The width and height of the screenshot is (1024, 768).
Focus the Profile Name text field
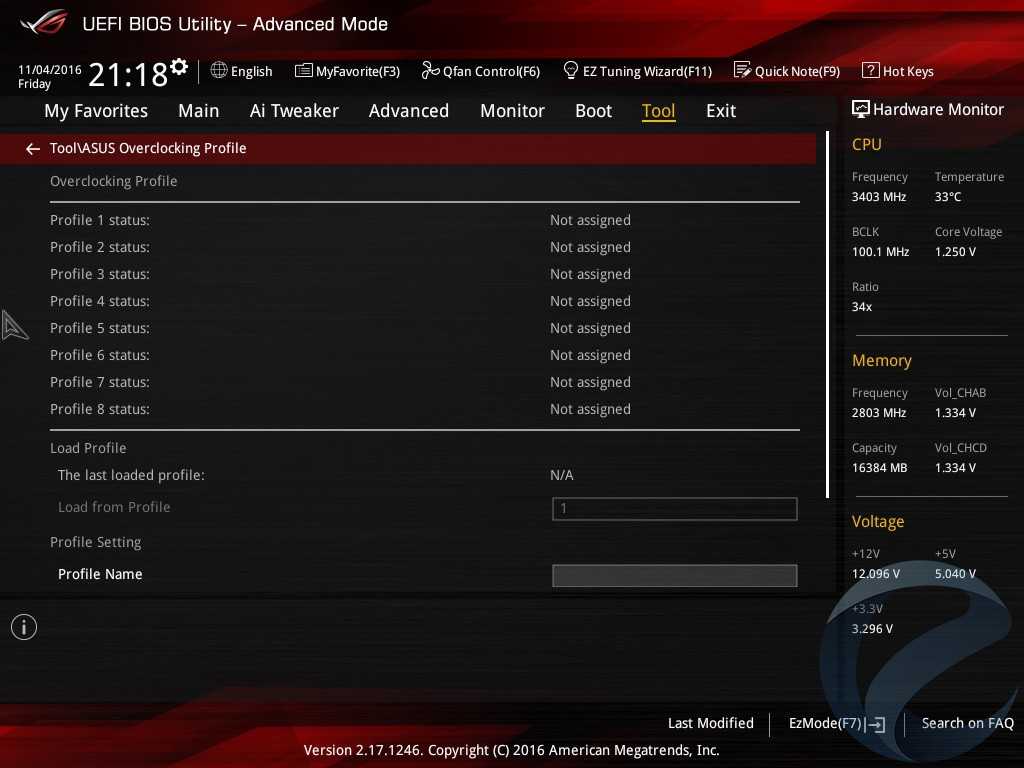pos(675,575)
